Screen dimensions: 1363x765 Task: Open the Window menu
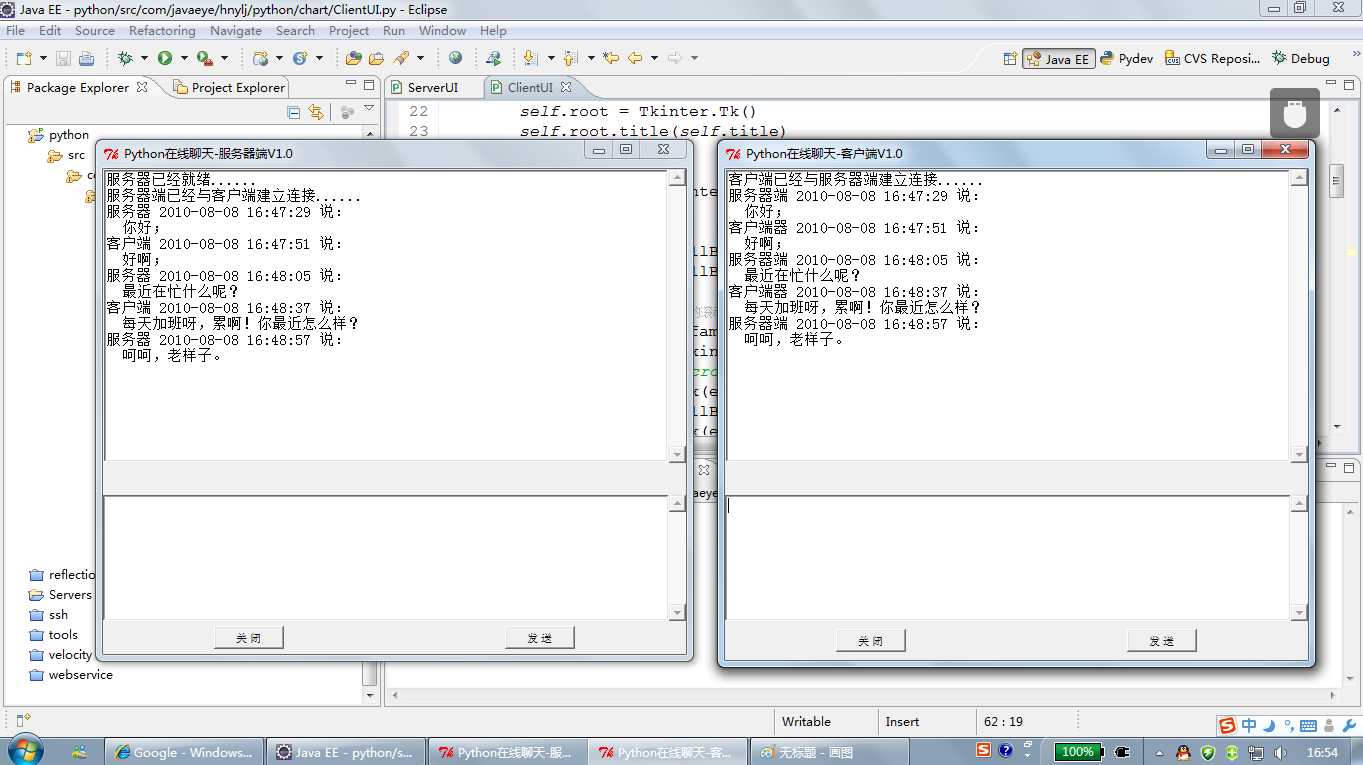[x=443, y=31]
